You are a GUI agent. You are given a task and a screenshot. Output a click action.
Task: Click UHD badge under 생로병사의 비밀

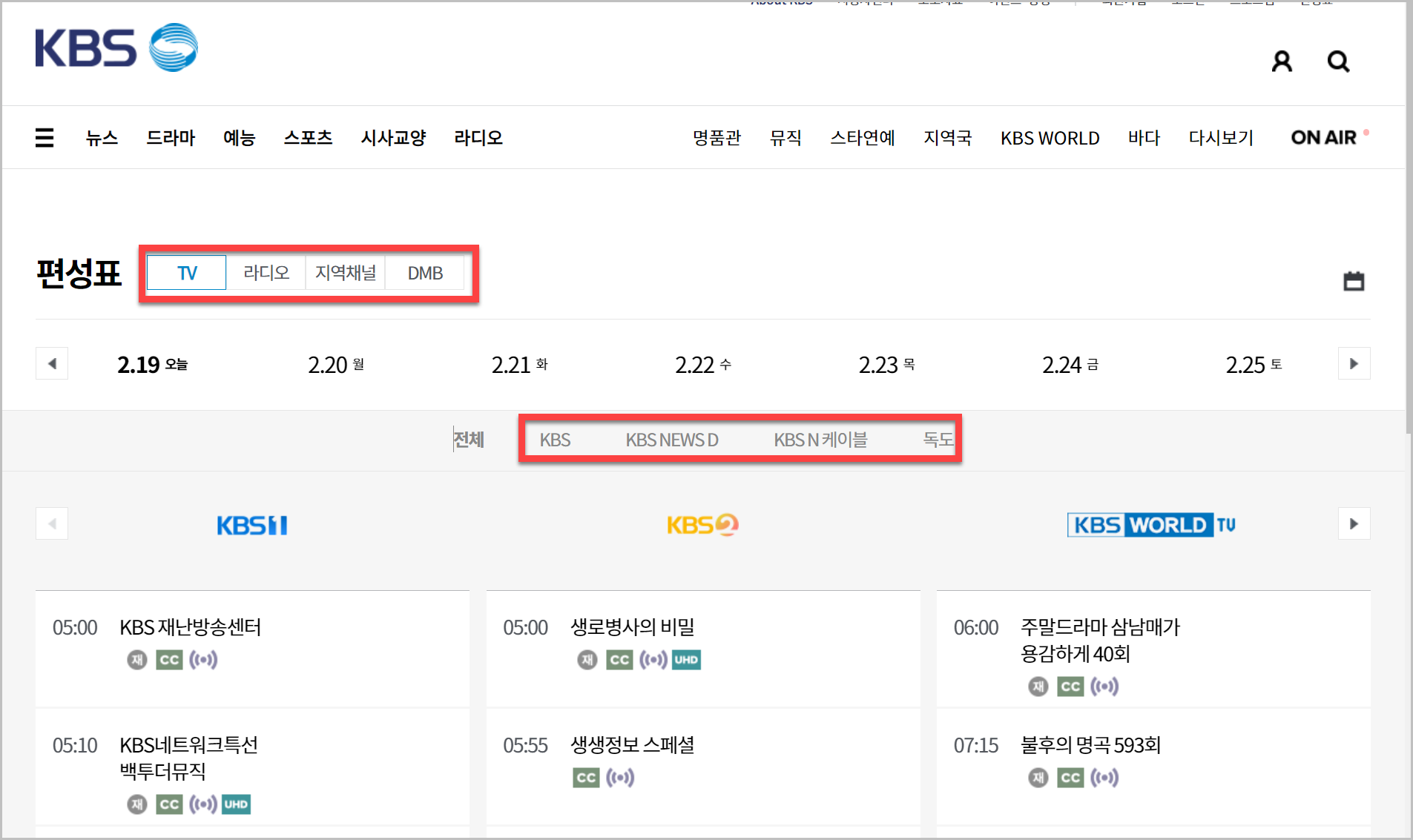686,660
